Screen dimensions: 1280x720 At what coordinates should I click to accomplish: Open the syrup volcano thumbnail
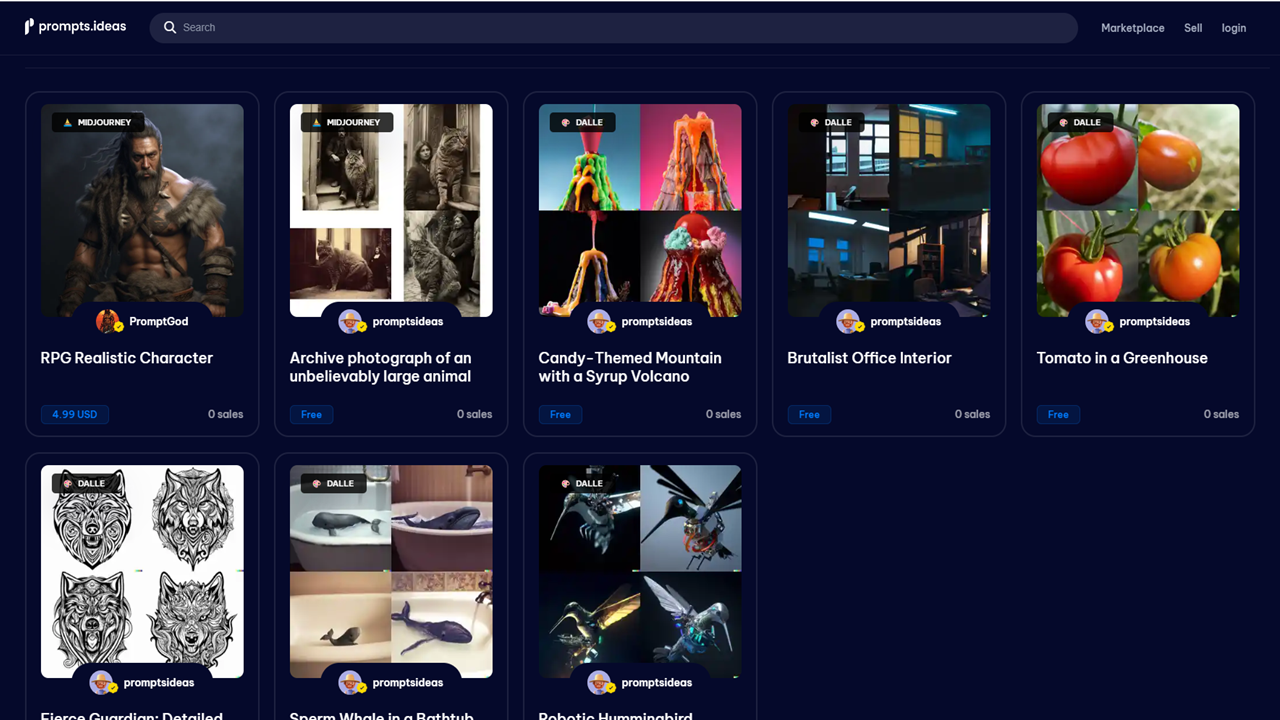(640, 210)
